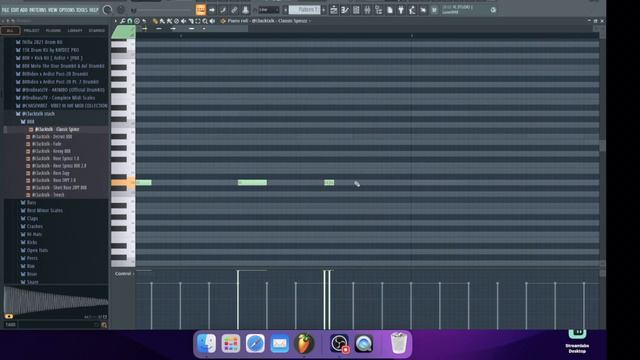
Task: Open the Trash in the Dock
Action: pyautogui.click(x=399, y=344)
